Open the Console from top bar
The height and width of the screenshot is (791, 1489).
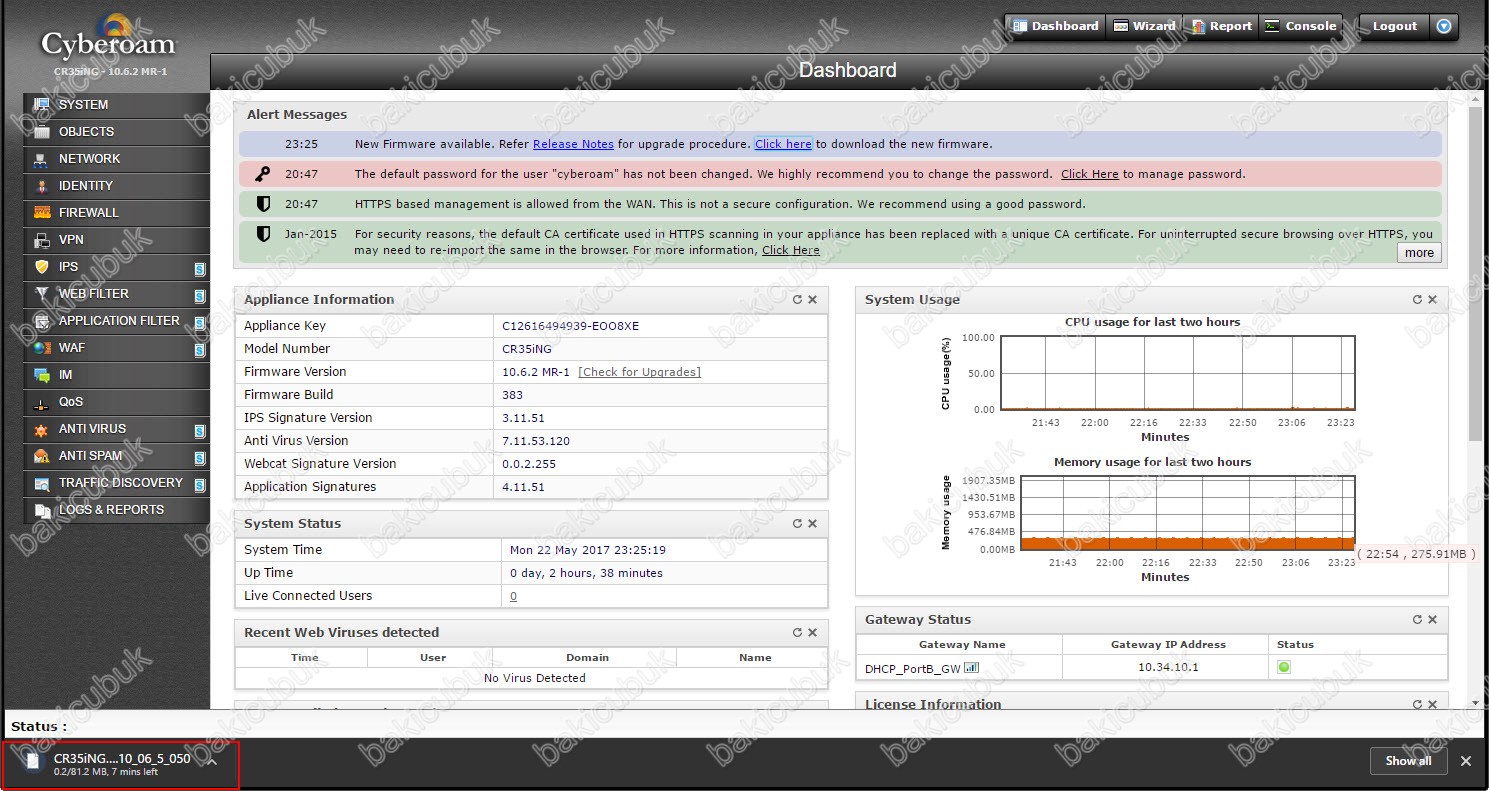tap(1300, 26)
